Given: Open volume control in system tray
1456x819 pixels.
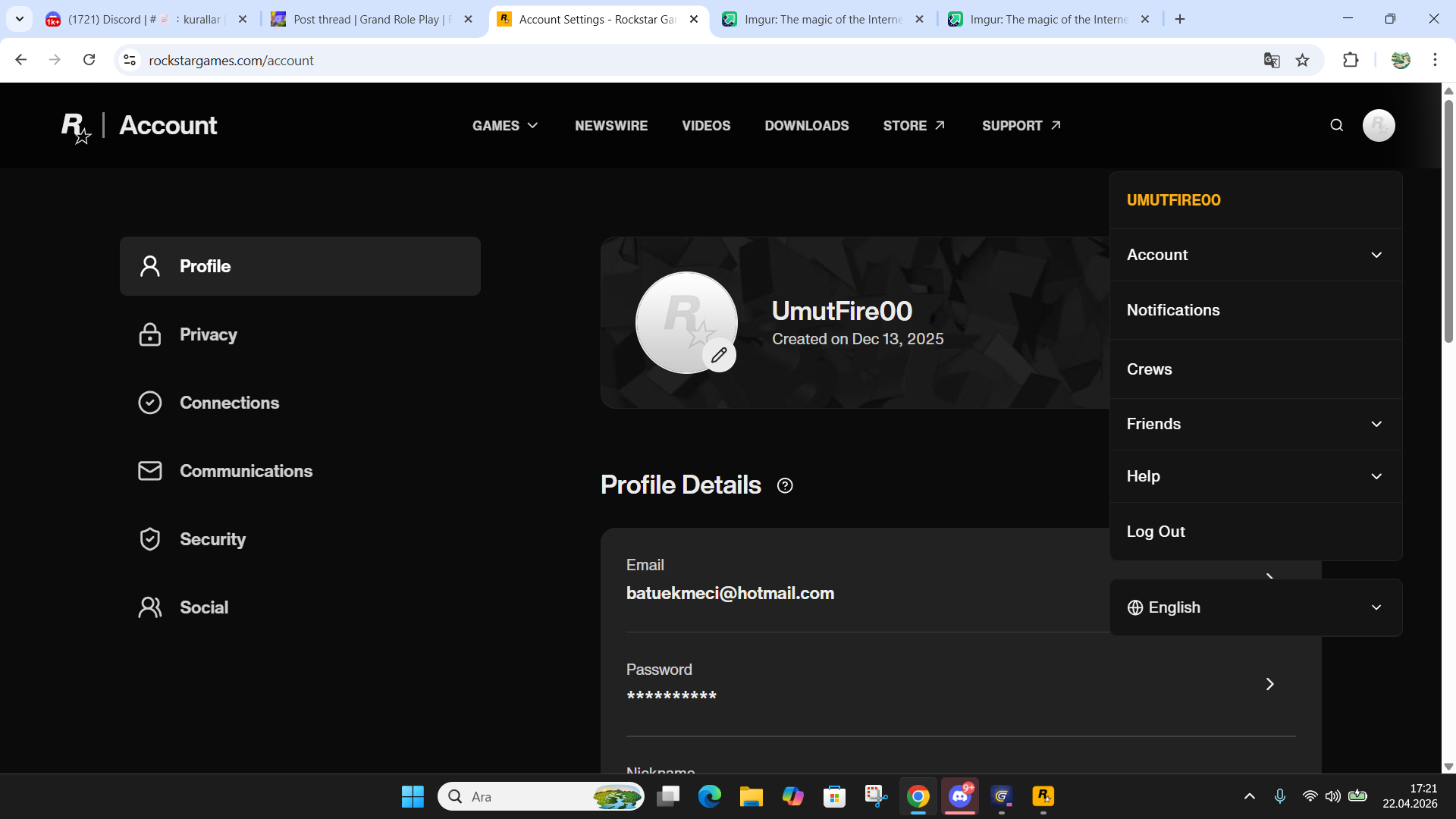Looking at the screenshot, I should [x=1333, y=796].
